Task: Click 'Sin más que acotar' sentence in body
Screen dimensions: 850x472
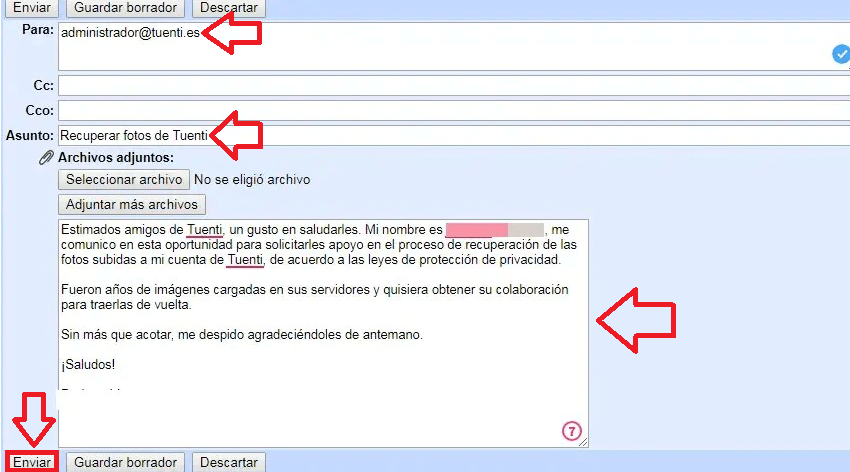Action: [242, 335]
